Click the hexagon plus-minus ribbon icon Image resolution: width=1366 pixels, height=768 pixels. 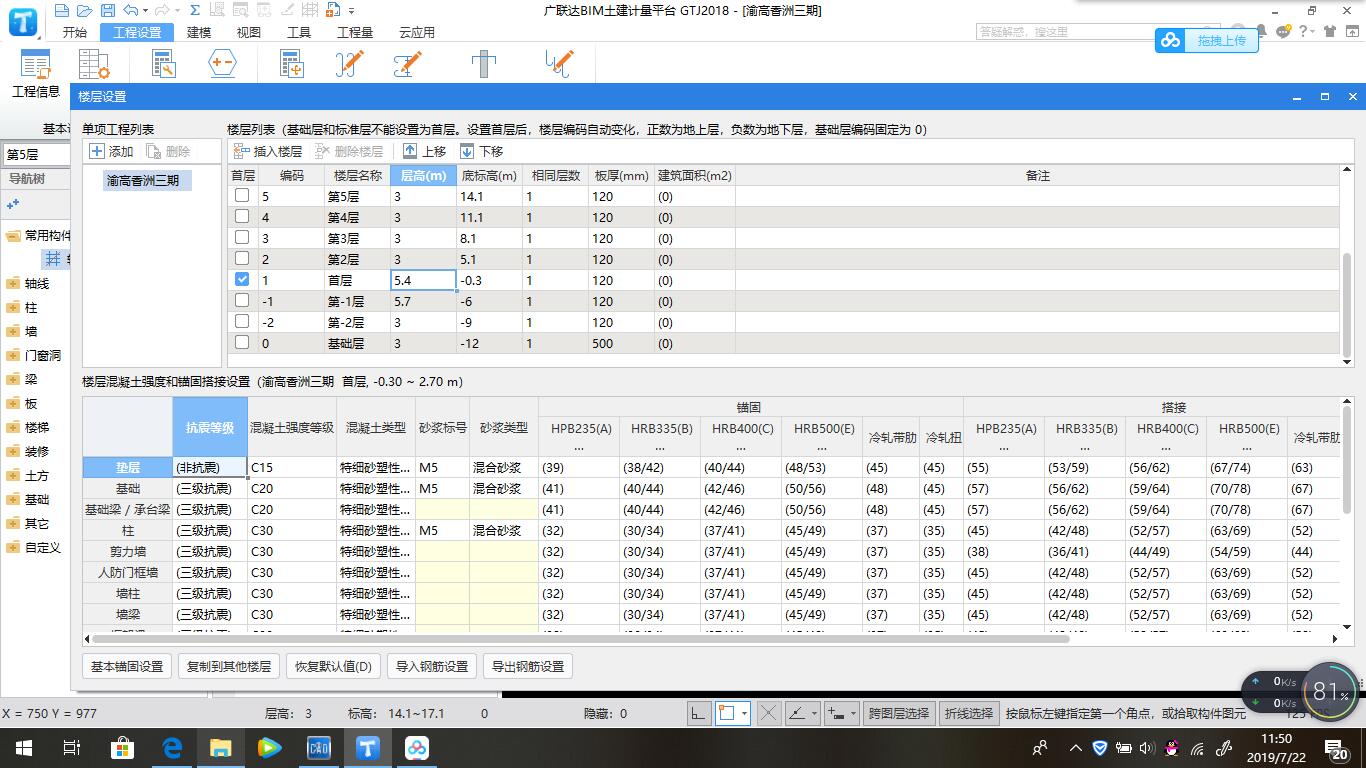coord(222,64)
